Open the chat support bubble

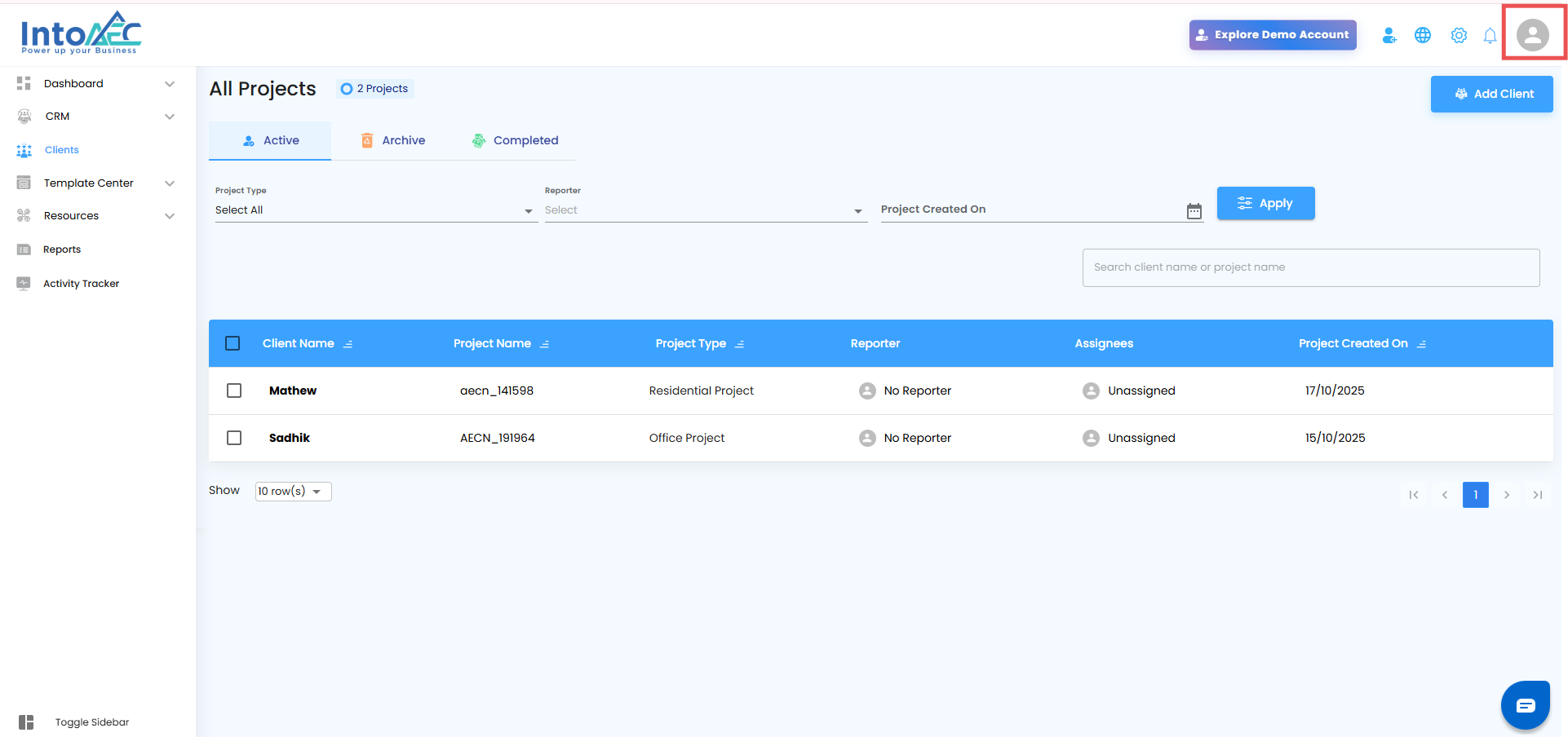coord(1525,705)
